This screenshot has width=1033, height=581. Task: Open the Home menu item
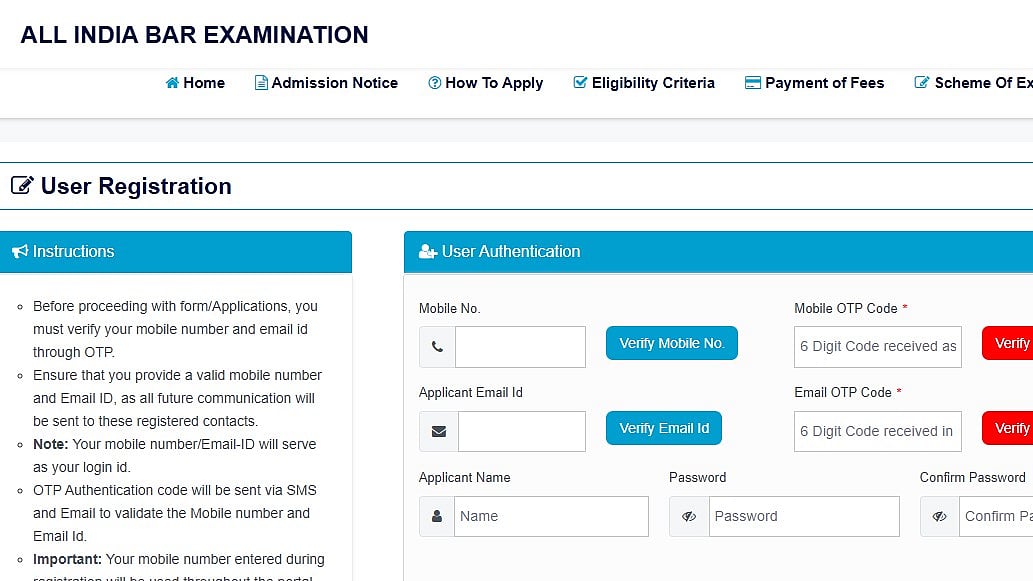click(x=195, y=83)
